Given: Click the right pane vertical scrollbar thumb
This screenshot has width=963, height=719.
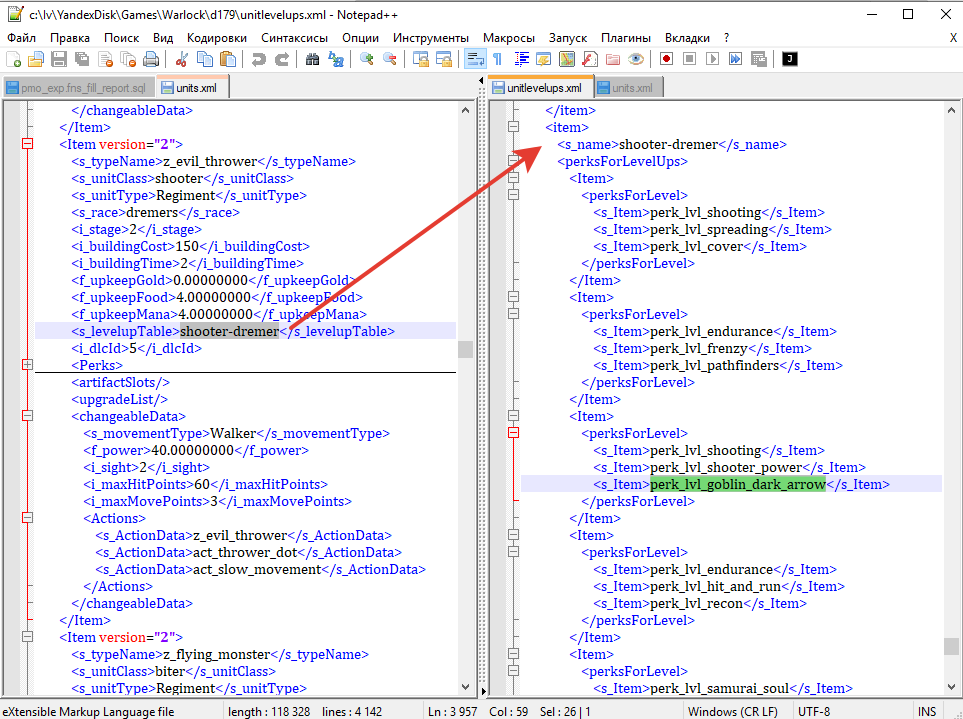Looking at the screenshot, I should [950, 646].
